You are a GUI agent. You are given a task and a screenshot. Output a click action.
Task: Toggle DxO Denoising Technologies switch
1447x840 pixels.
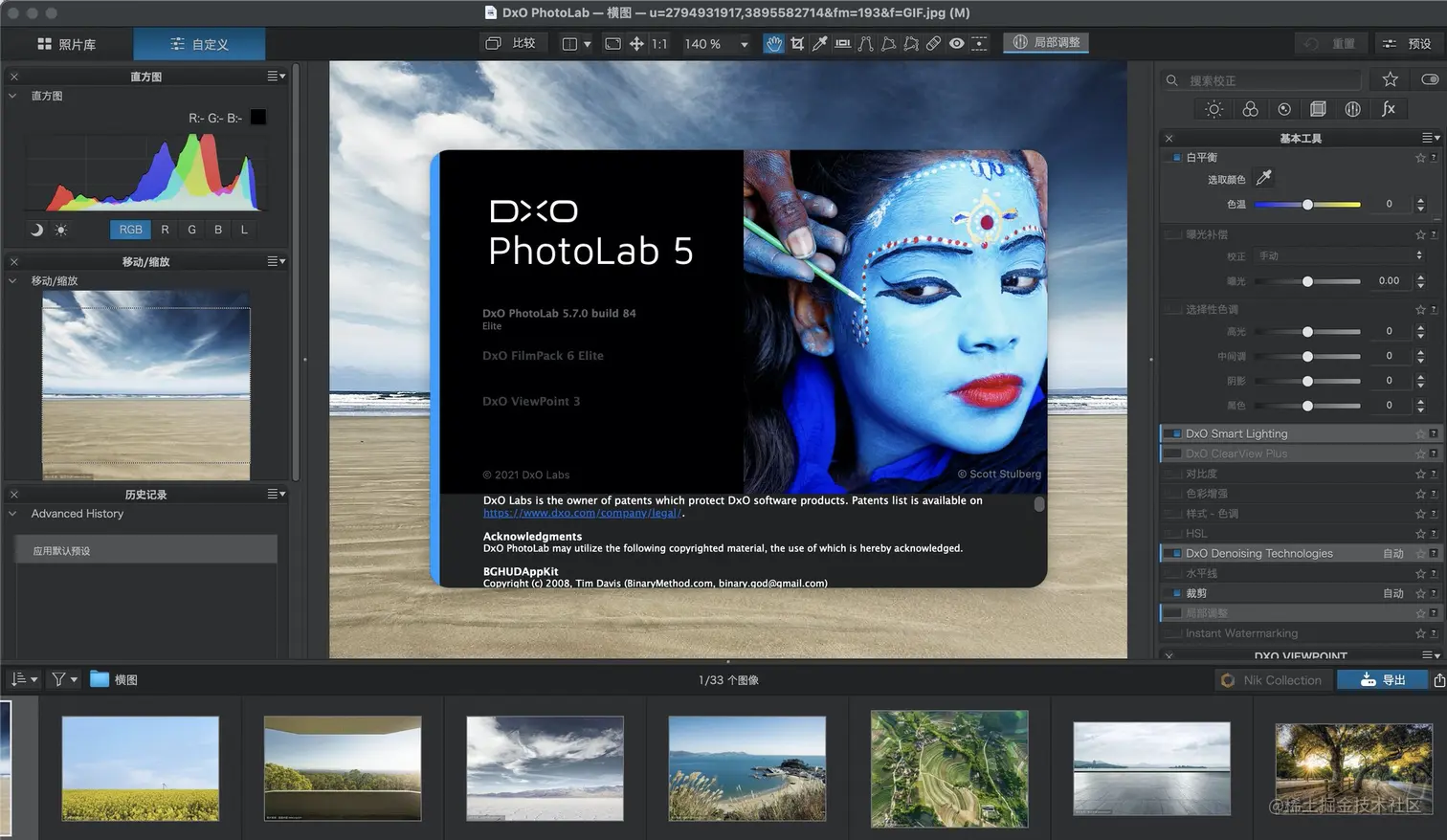1174,553
